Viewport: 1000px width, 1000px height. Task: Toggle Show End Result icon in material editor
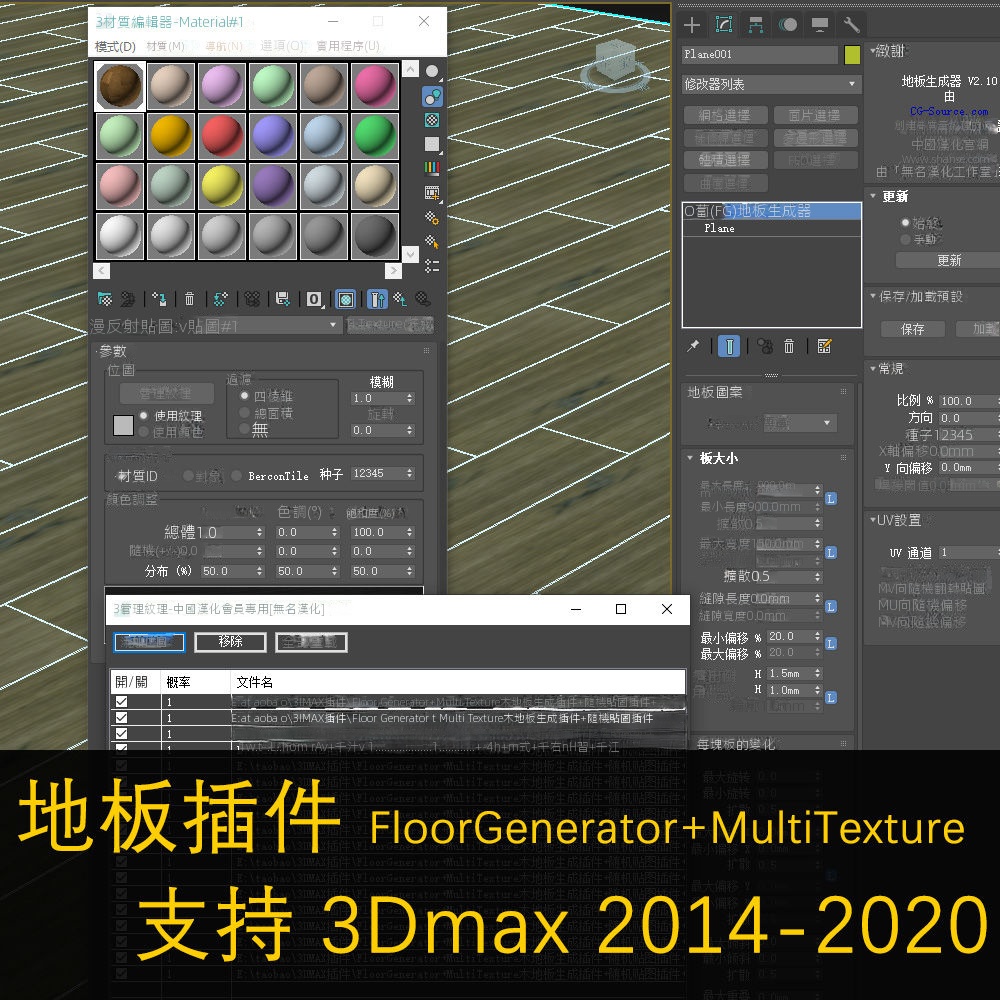coord(377,299)
